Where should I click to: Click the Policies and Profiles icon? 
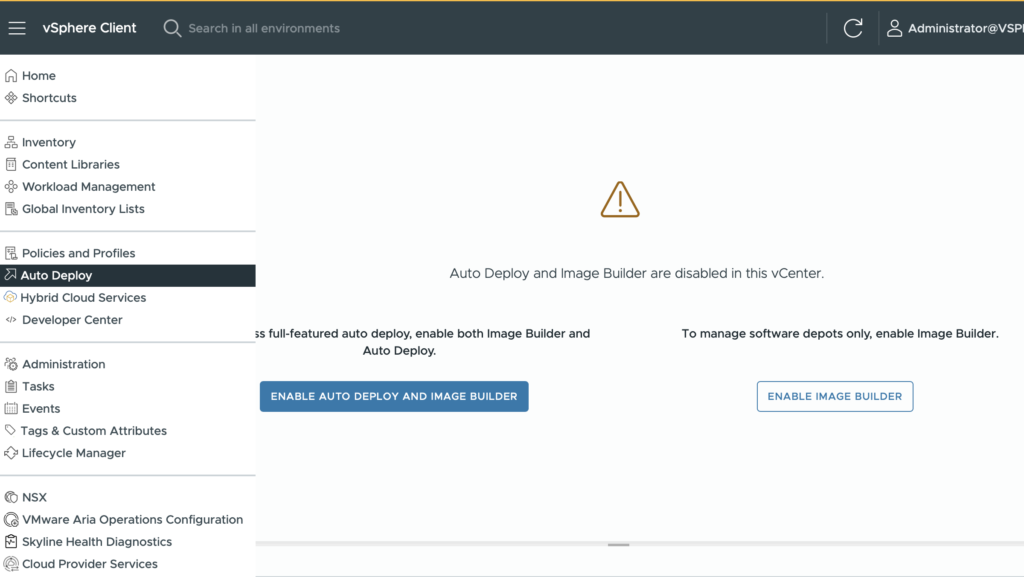tap(11, 253)
